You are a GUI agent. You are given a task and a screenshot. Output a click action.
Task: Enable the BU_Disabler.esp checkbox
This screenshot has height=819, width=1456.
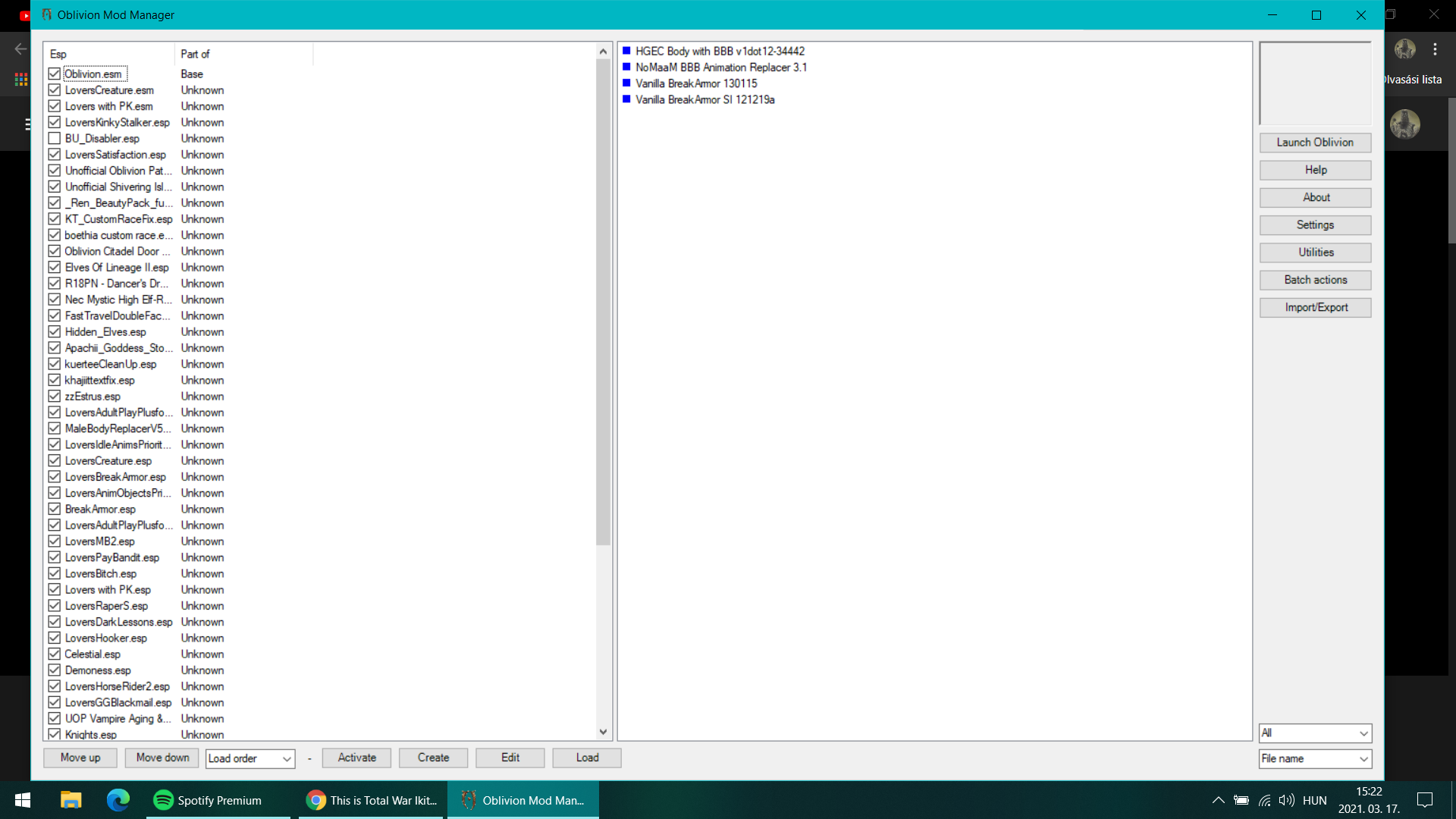[x=55, y=139]
